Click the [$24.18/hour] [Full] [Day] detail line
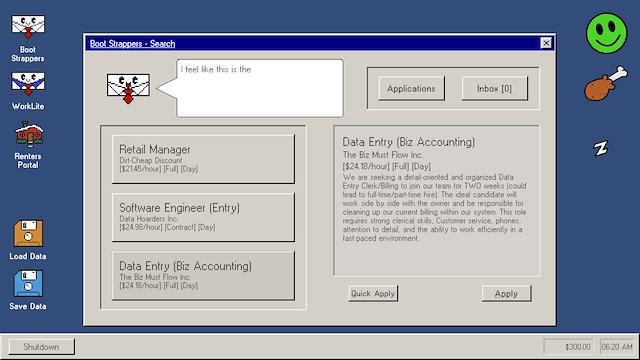The width and height of the screenshot is (640, 360). click(x=387, y=166)
